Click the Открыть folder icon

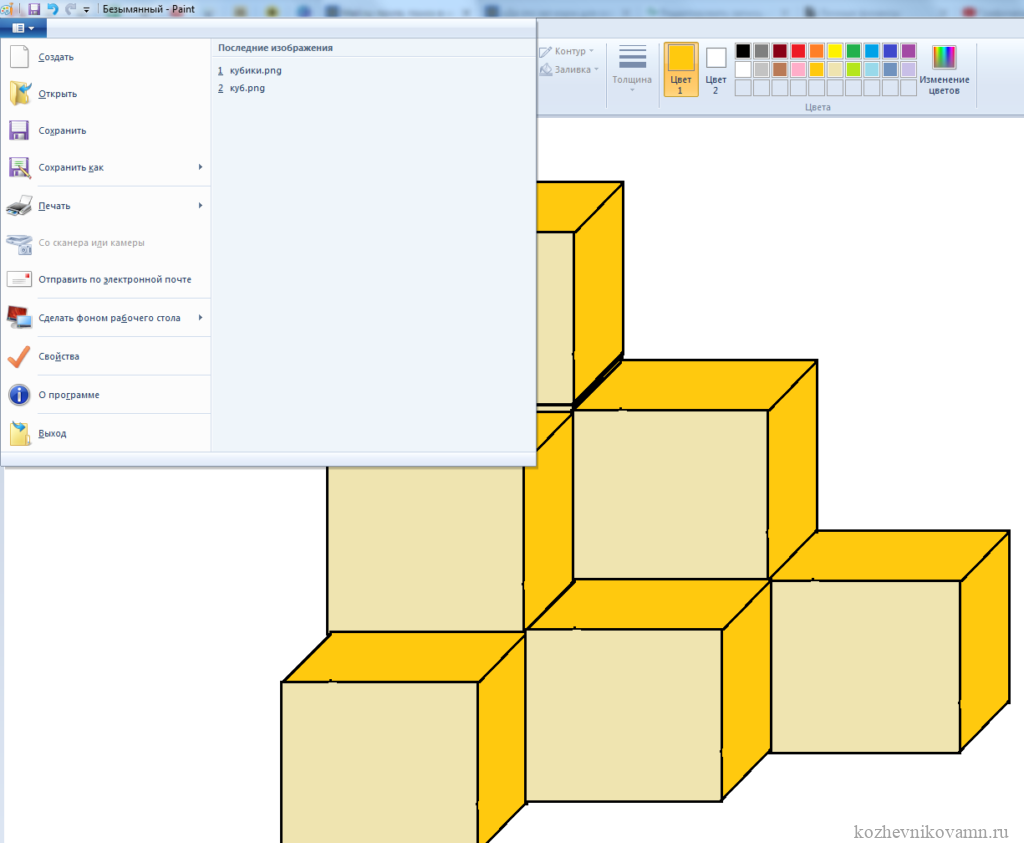(19, 94)
